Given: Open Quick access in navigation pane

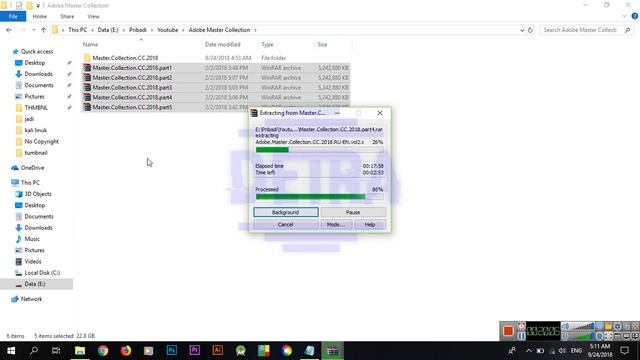Looking at the screenshot, I should (x=36, y=51).
